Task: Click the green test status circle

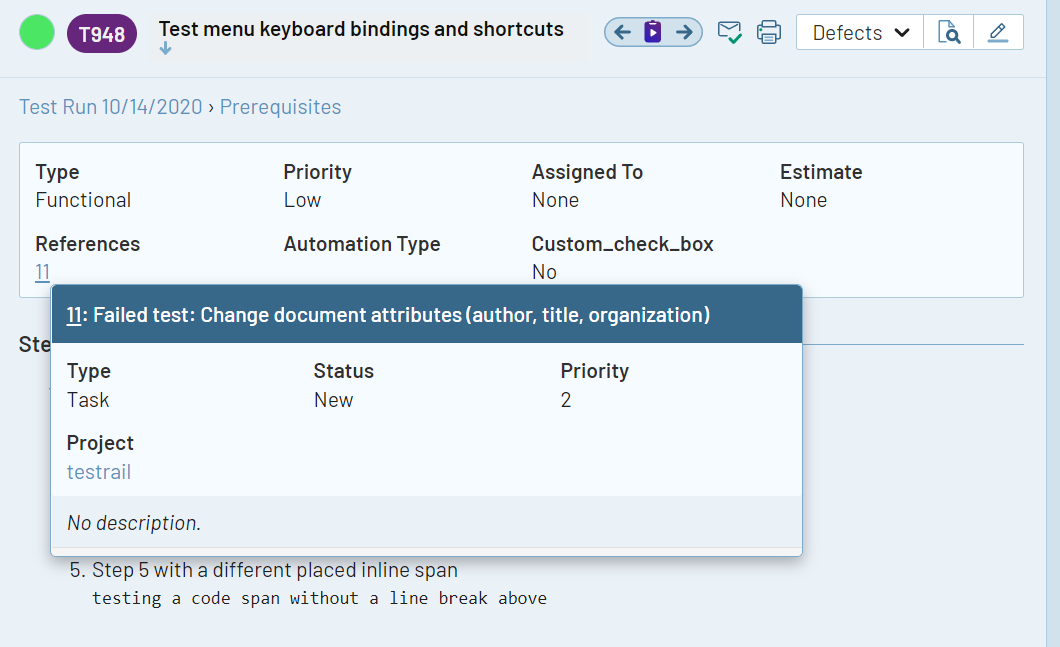Action: (x=37, y=33)
